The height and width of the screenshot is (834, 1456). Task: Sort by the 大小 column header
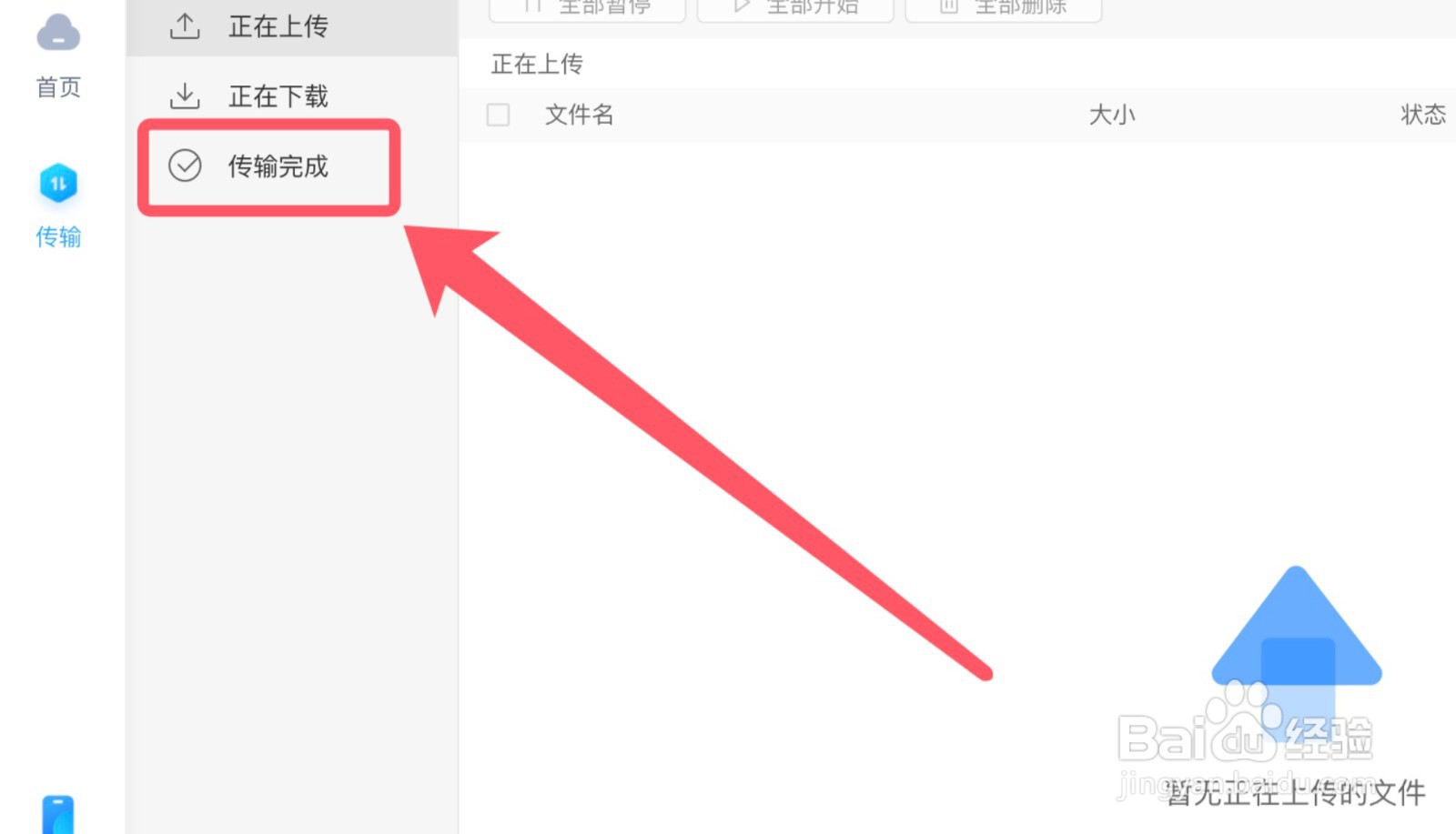pos(1112,115)
